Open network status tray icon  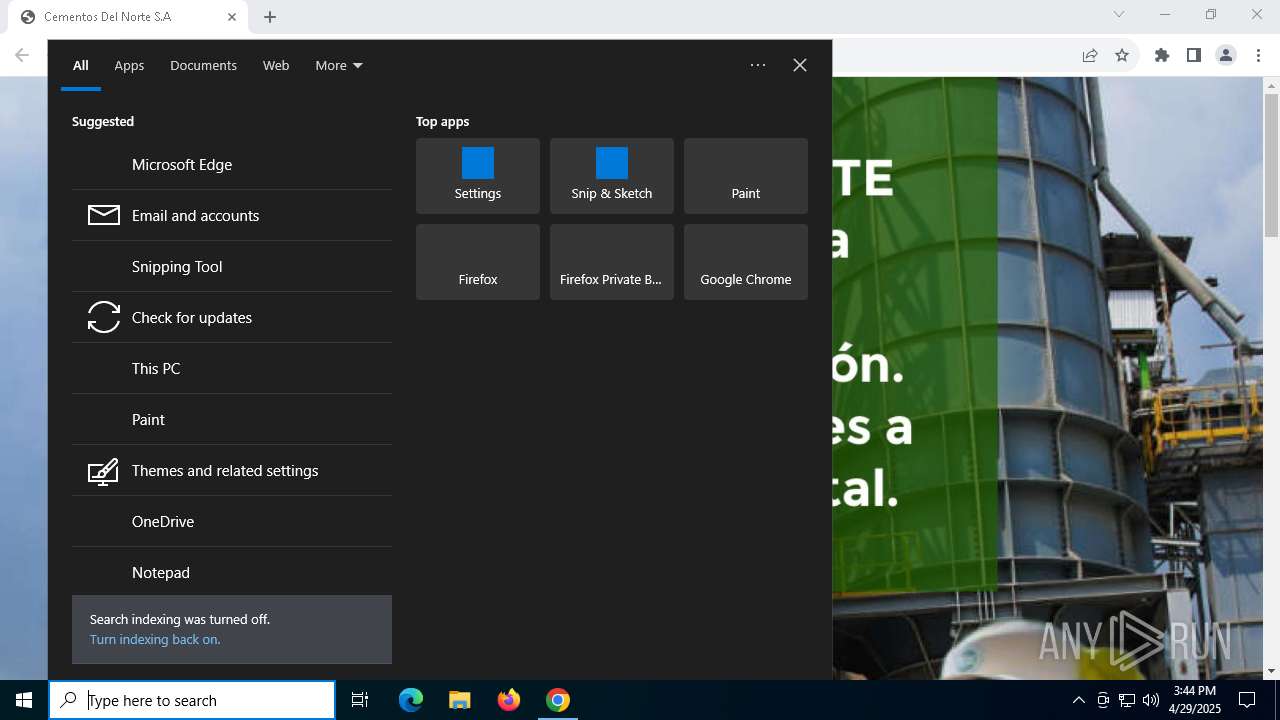[x=1127, y=700]
